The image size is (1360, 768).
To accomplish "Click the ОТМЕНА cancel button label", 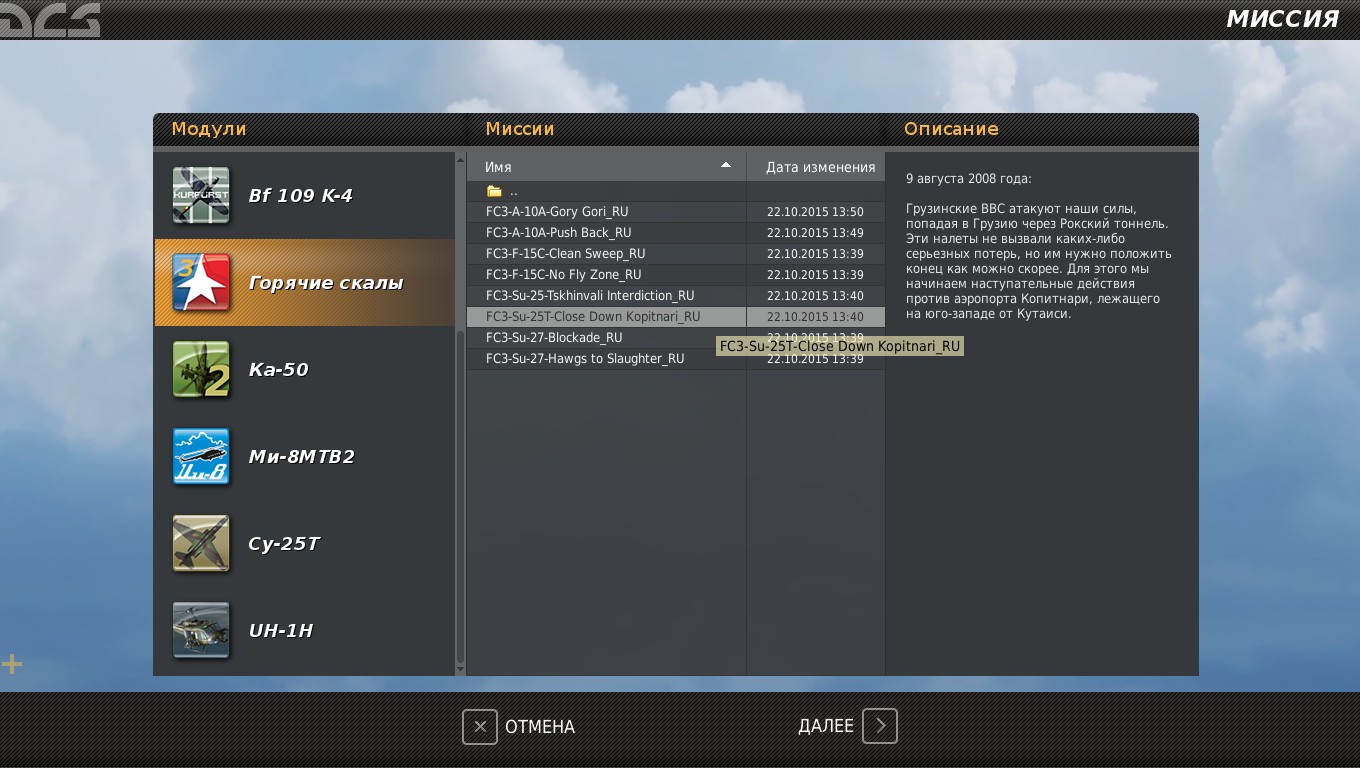I will (x=540, y=727).
